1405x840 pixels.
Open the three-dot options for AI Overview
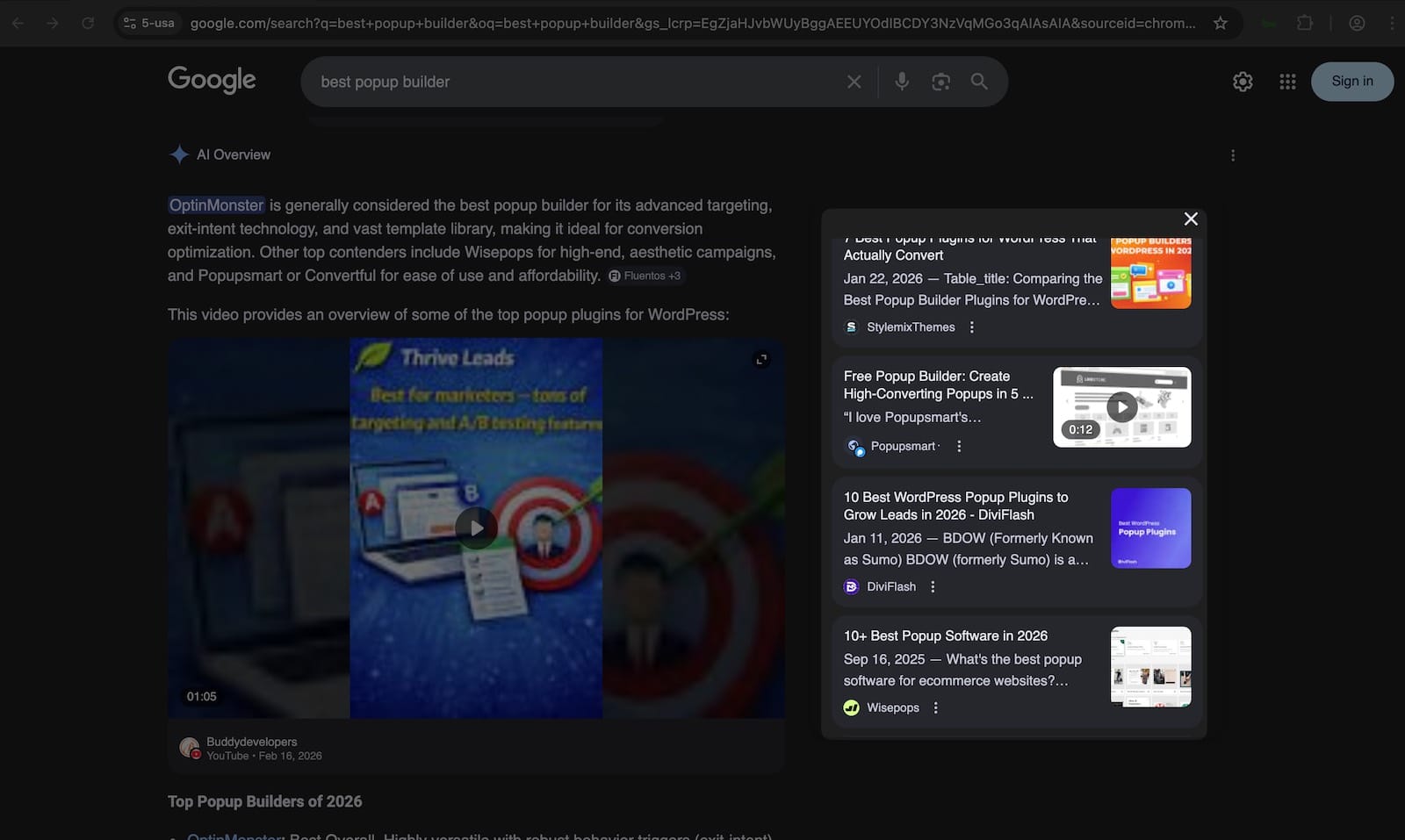1233,154
